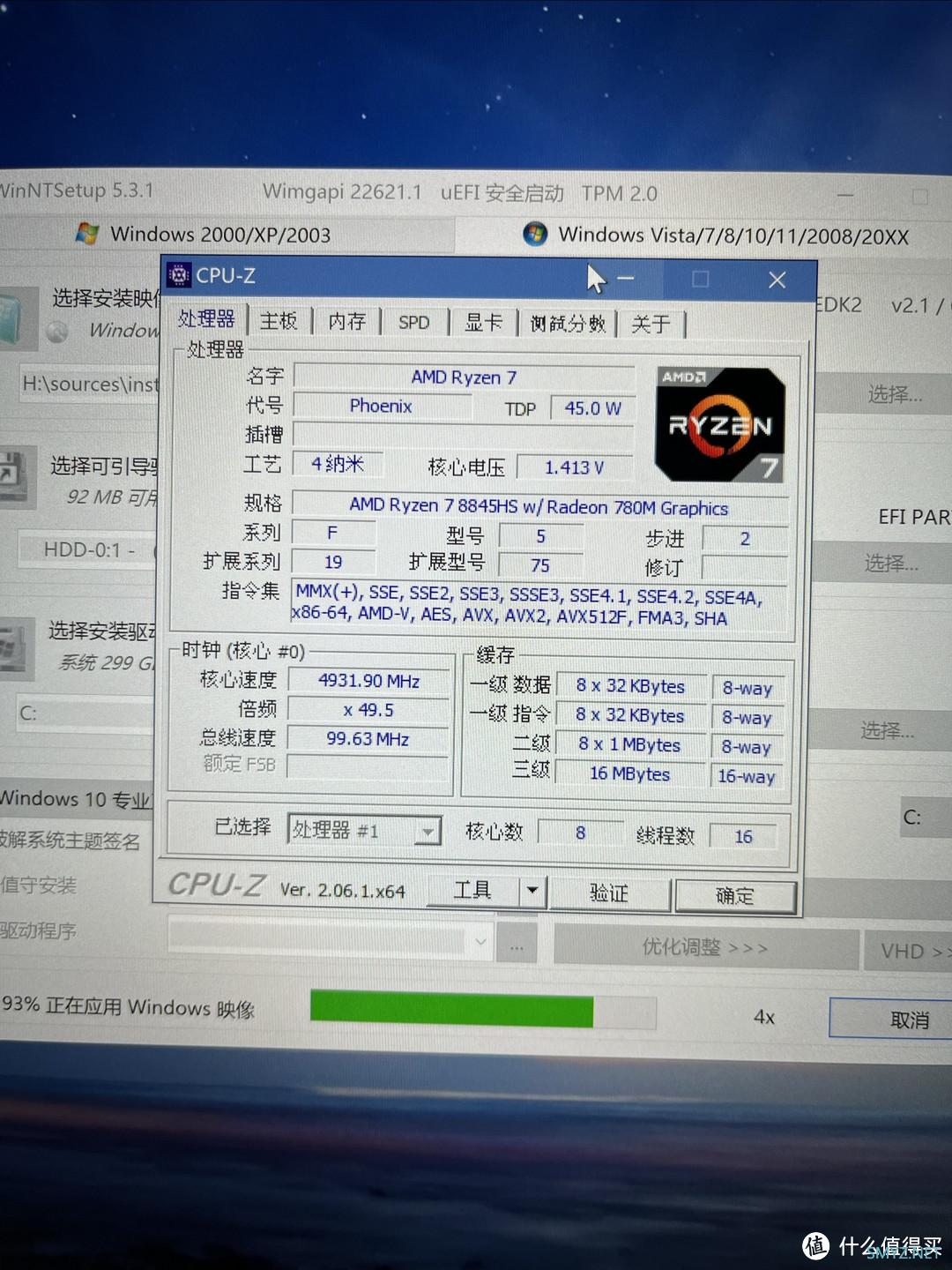Open the 处理器 #1 selection dropdown
952x1270 pixels.
coord(364,830)
